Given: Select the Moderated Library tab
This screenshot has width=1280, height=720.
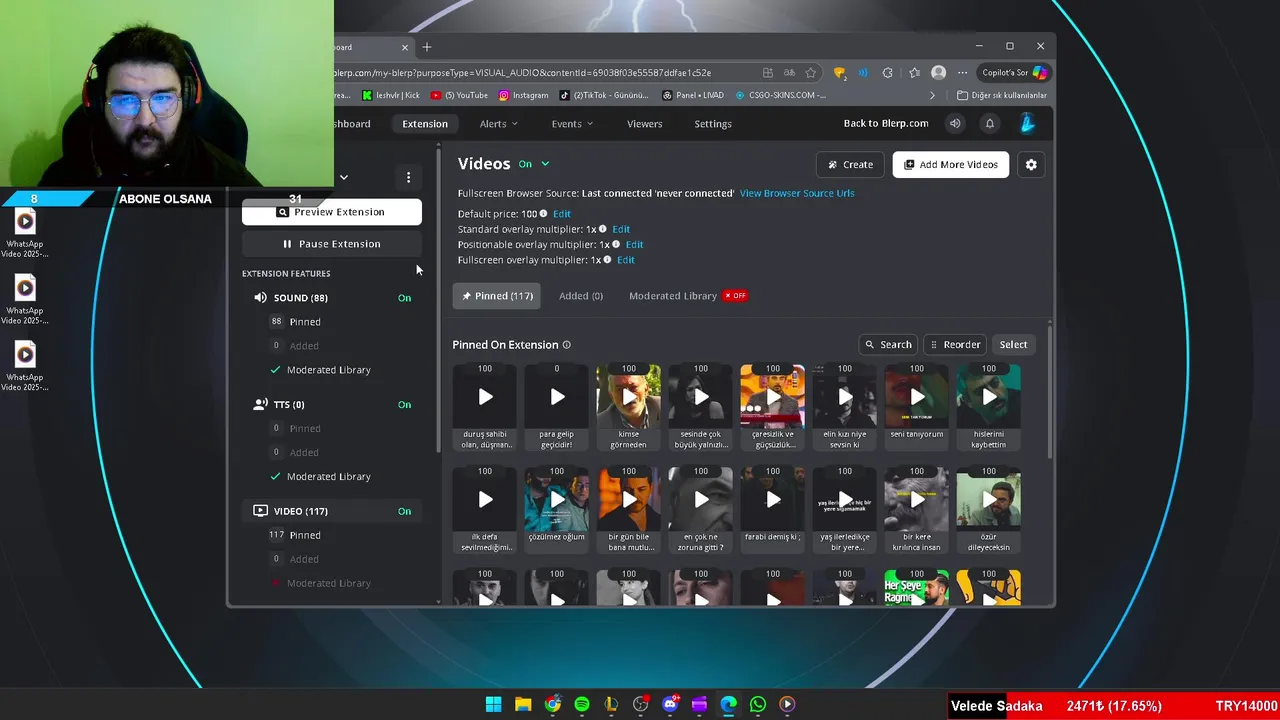Looking at the screenshot, I should [x=672, y=296].
